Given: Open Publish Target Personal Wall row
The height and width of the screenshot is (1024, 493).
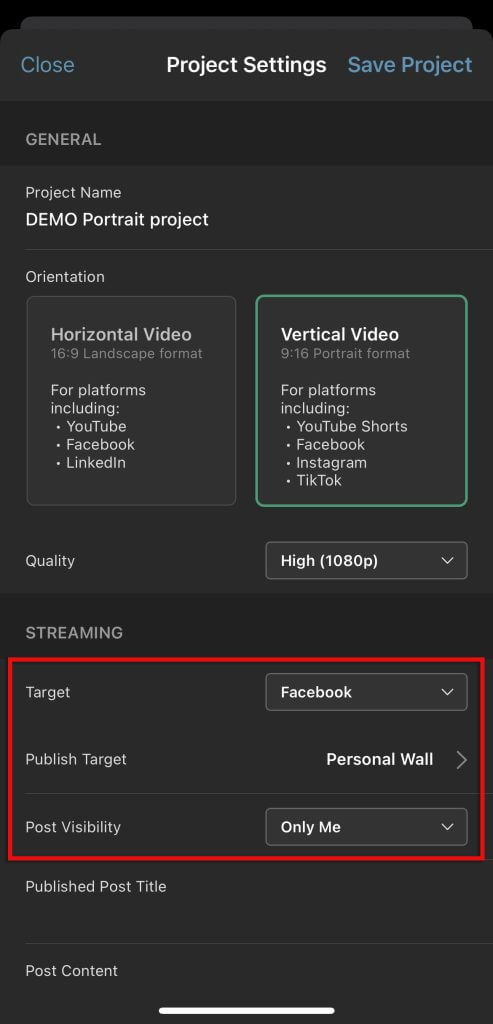Looking at the screenshot, I should point(246,760).
